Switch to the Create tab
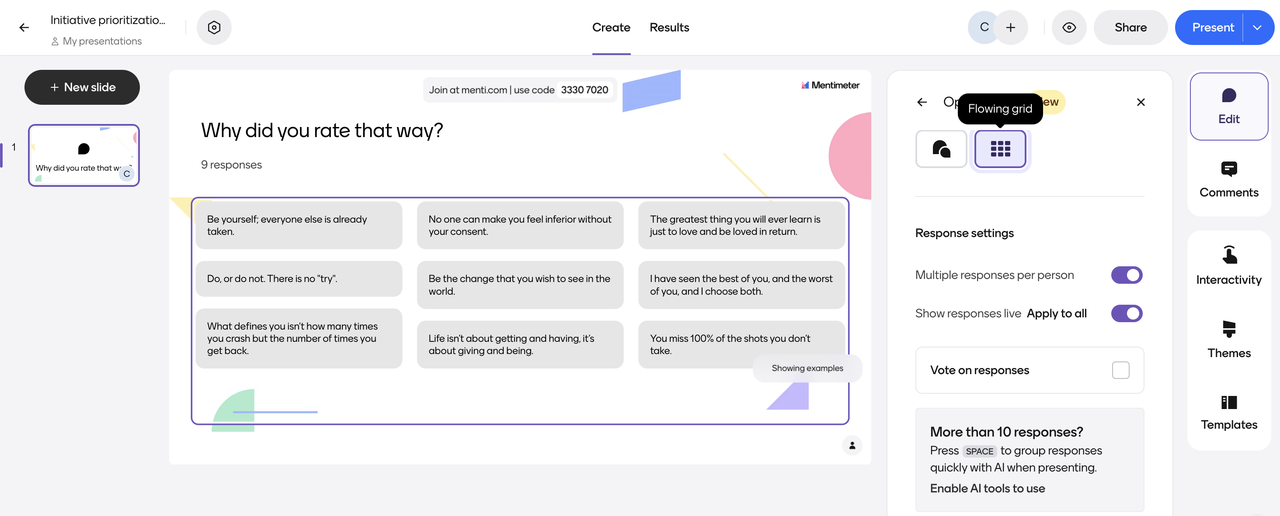Viewport: 1280px width, 516px height. [611, 28]
